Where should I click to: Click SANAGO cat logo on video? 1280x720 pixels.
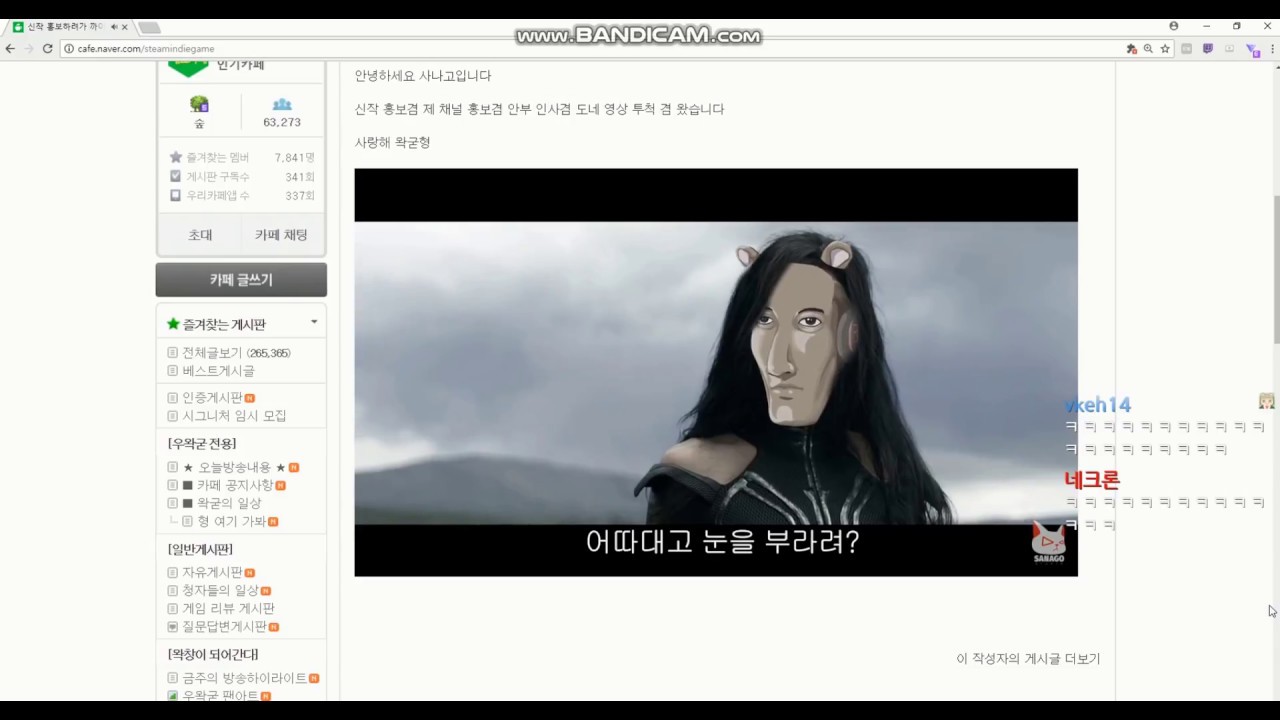point(1049,542)
